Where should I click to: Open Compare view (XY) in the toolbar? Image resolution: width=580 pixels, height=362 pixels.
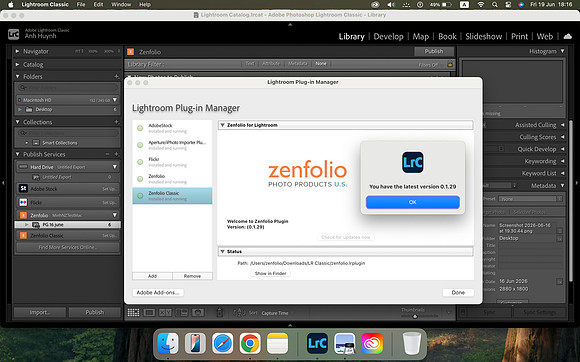point(165,313)
